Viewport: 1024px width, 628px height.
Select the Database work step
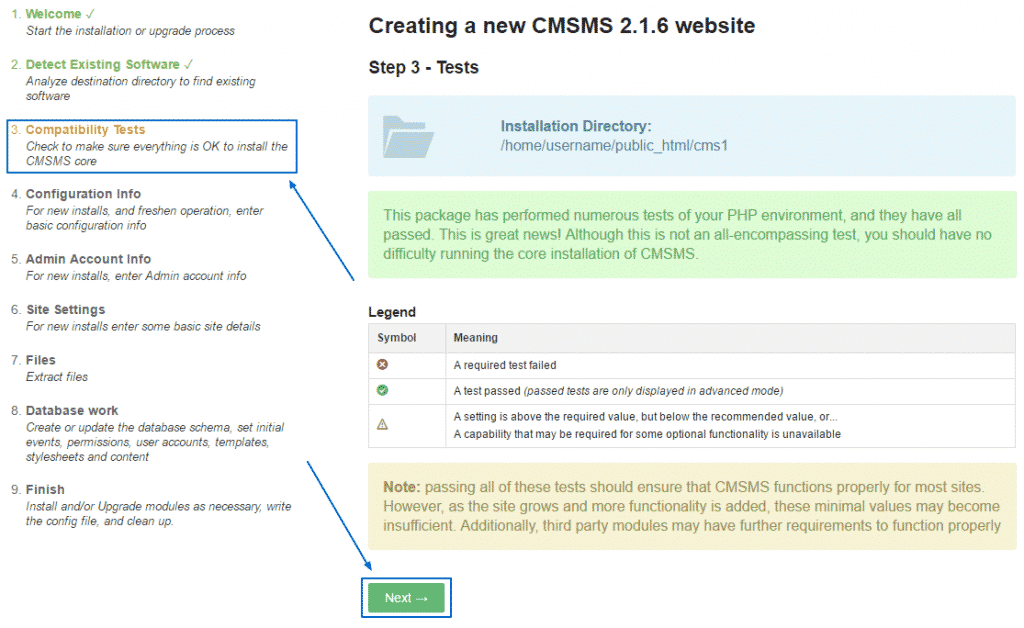73,409
